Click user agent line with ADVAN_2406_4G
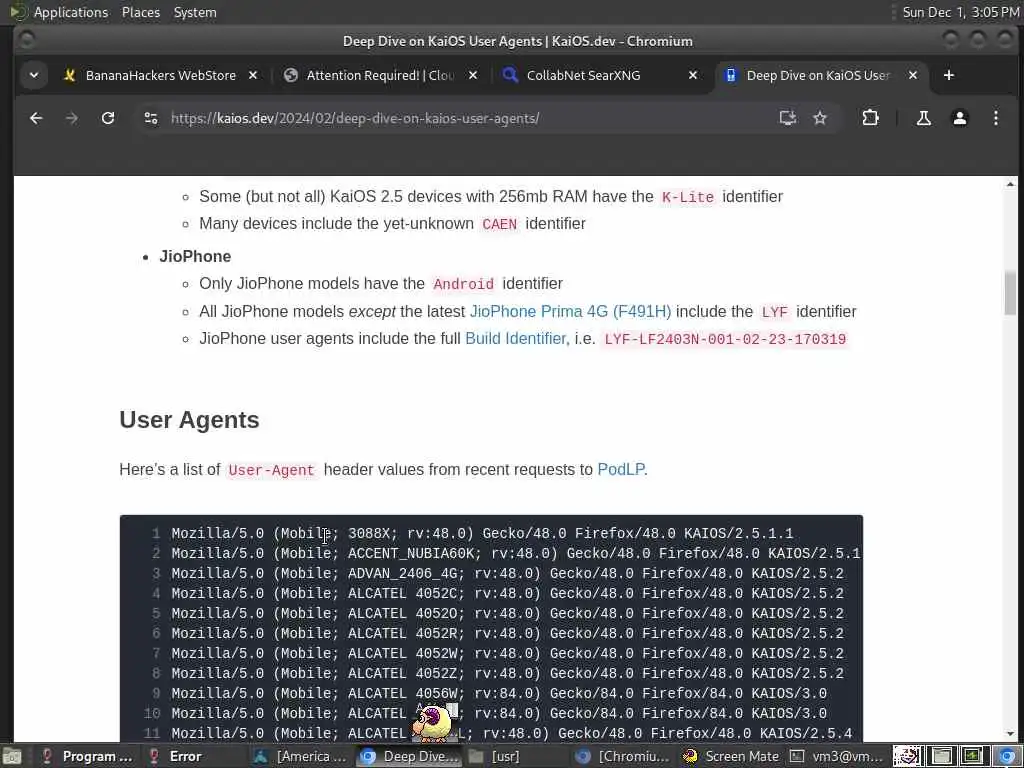 (x=507, y=573)
